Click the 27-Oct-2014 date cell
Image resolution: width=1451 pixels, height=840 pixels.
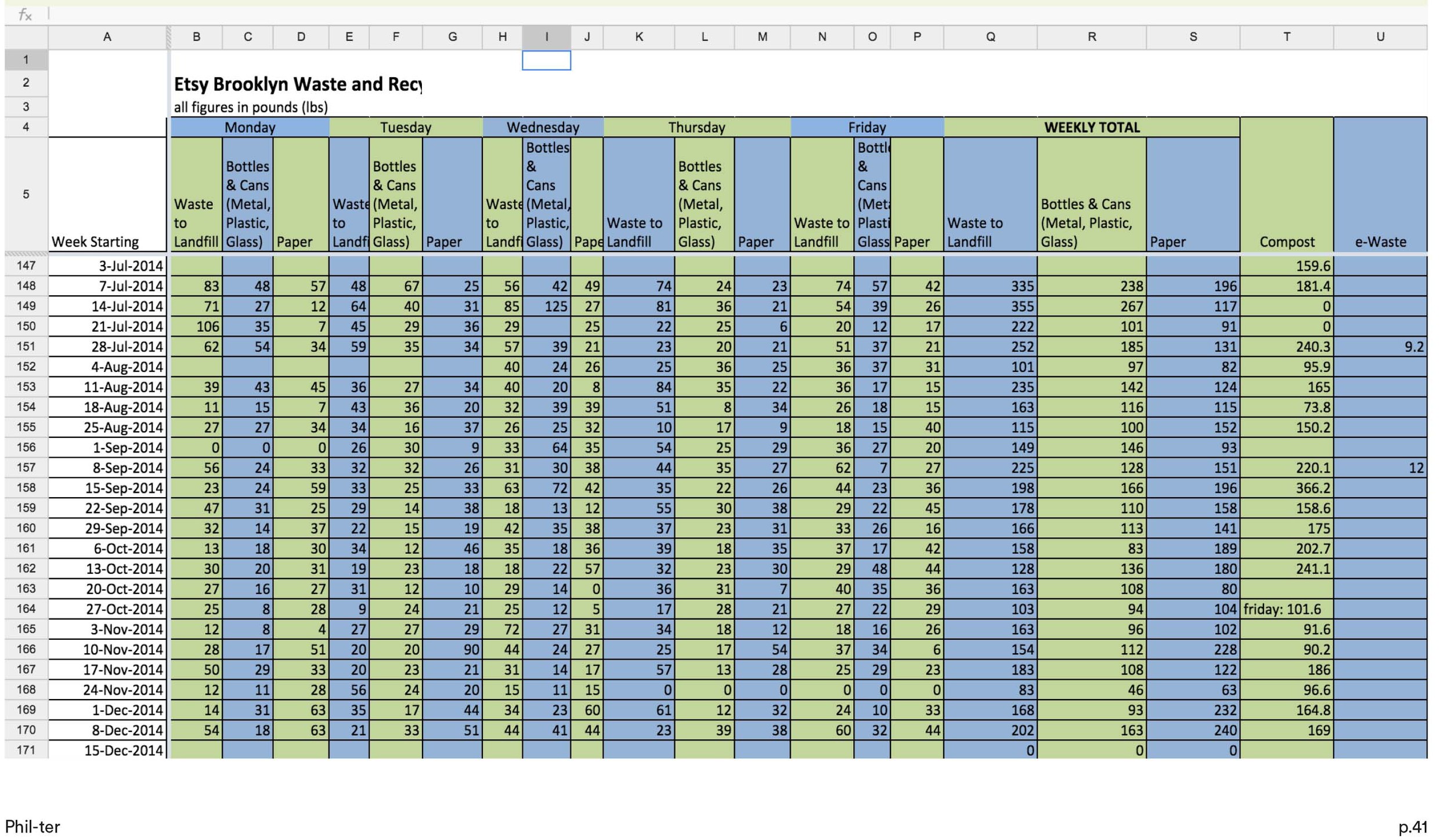[107, 609]
